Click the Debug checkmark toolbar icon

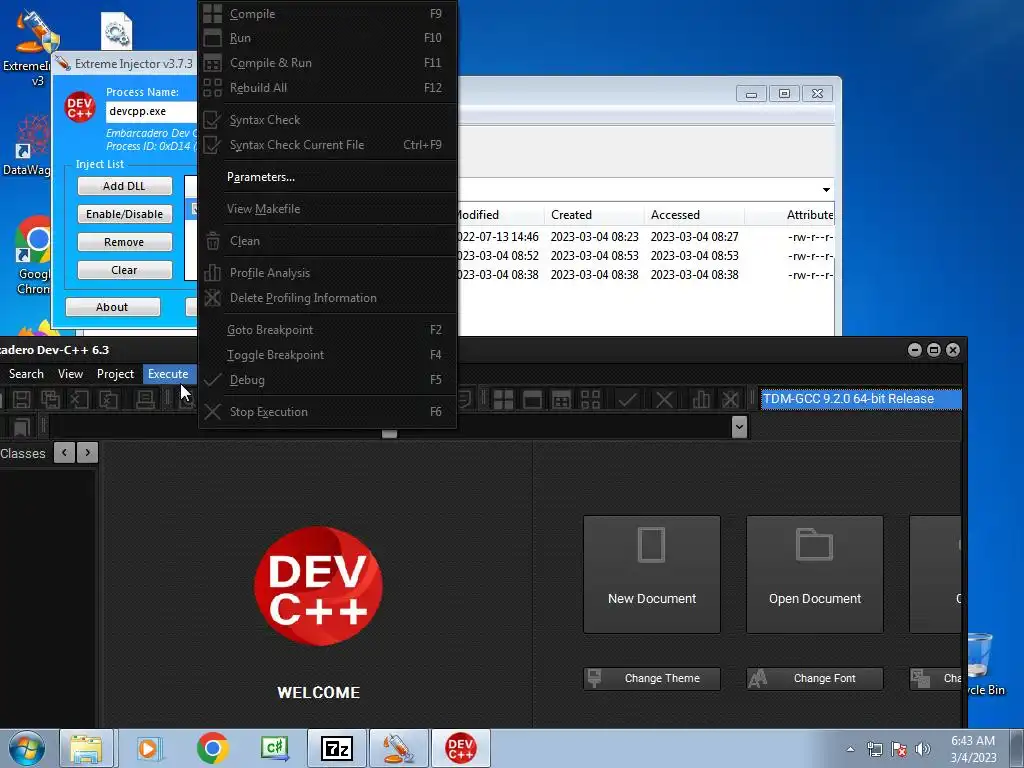click(628, 399)
